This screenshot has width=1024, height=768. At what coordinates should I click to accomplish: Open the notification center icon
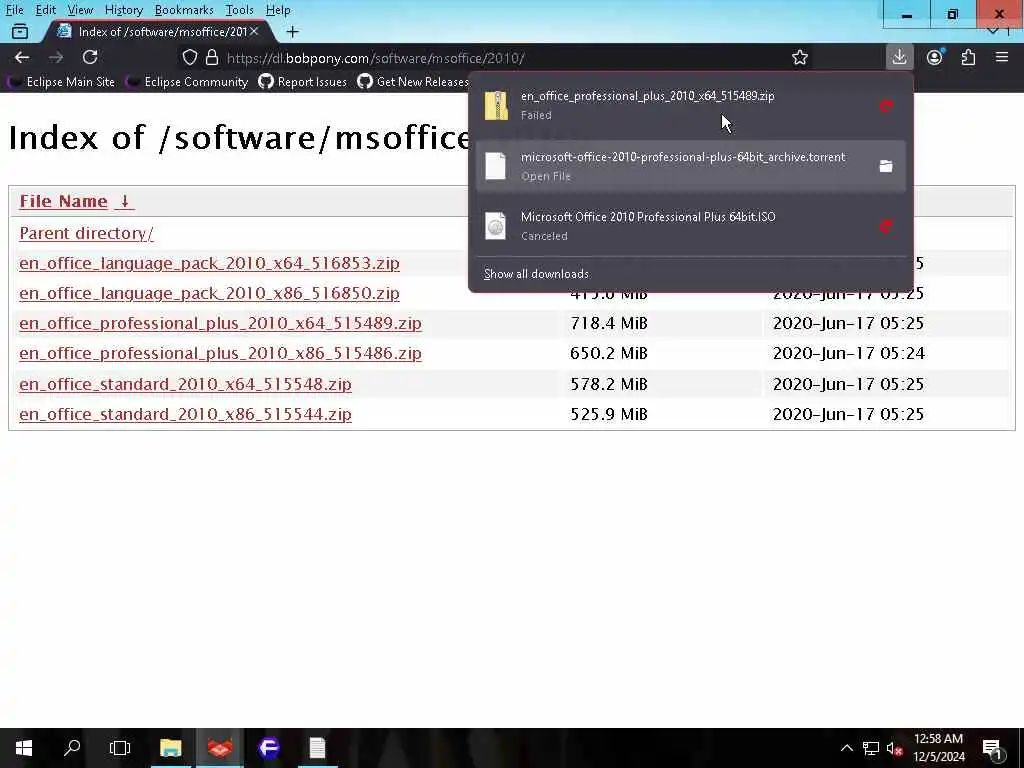[x=993, y=749]
